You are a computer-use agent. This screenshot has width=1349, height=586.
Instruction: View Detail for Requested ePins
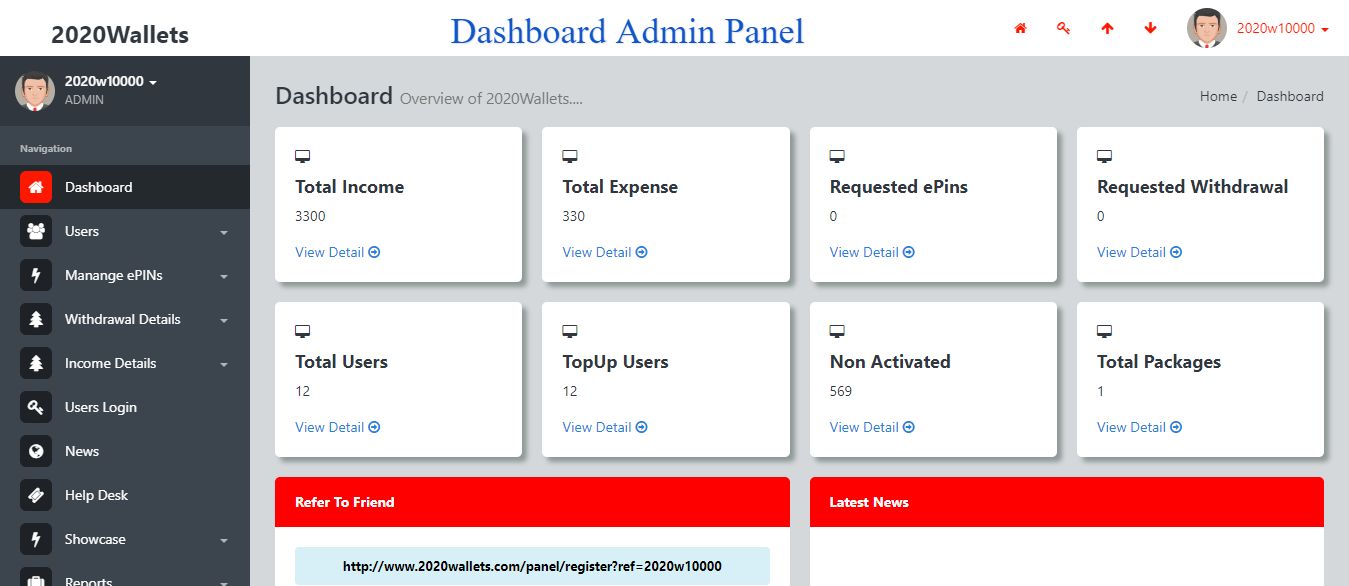coord(872,252)
